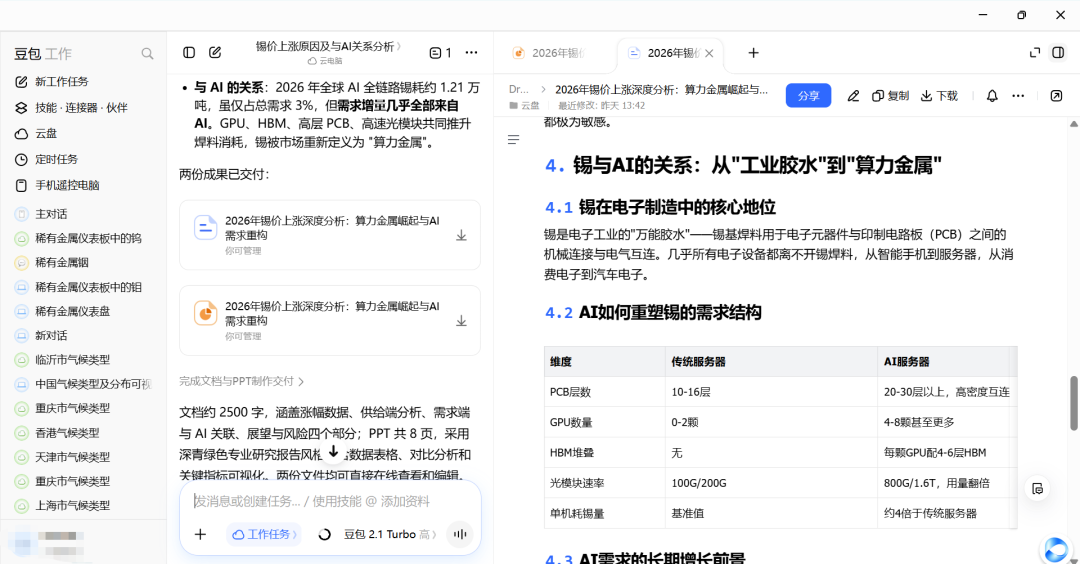Click 复制 to copy the document
Viewport: 1080px width, 564px height.
point(891,96)
